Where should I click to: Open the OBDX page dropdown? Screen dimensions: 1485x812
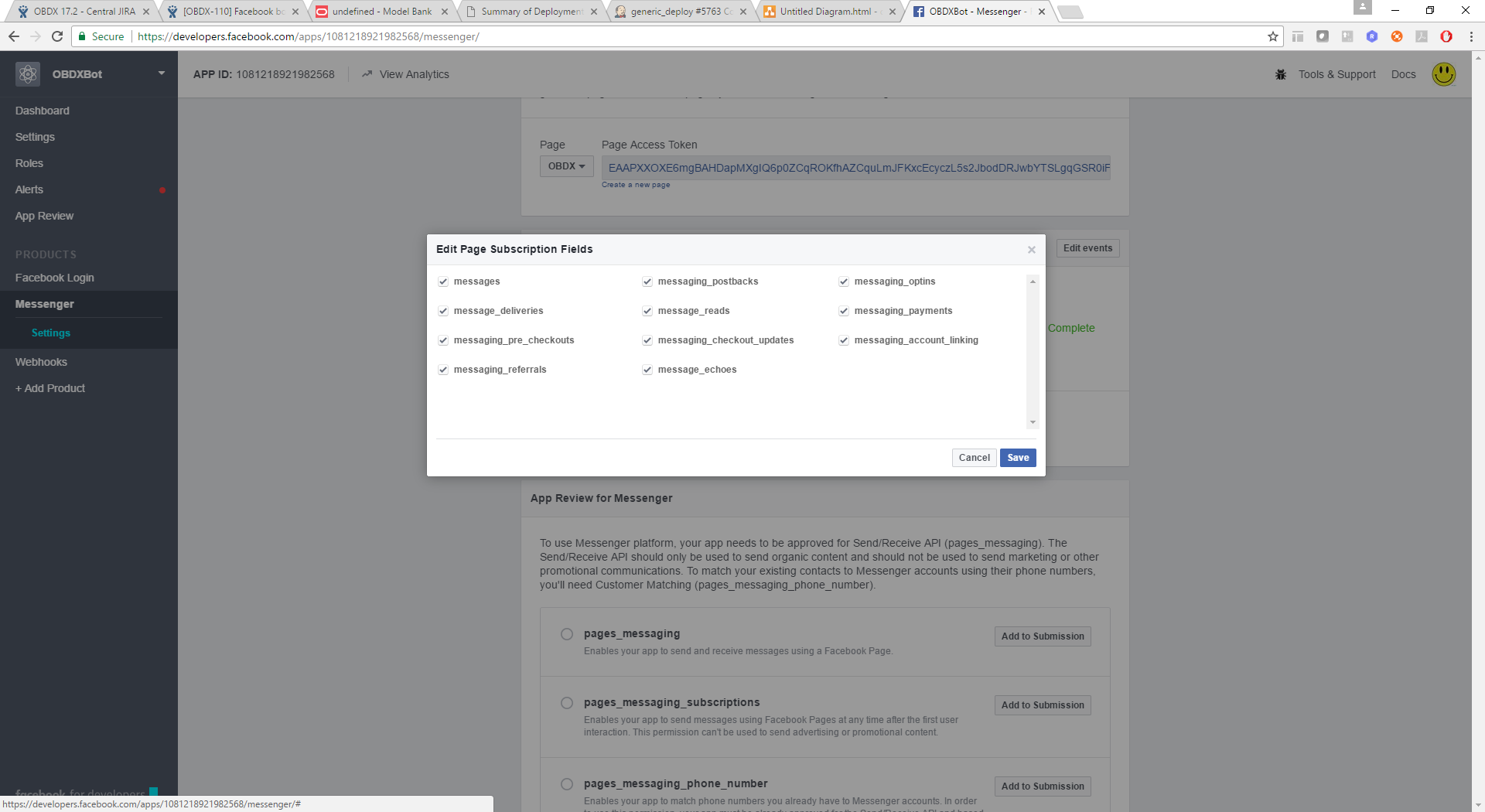coord(566,166)
